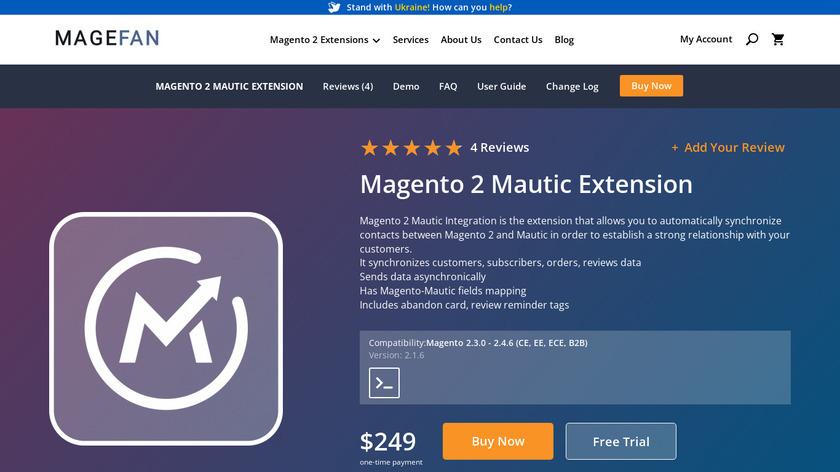Start the Free Trial

pos(621,441)
